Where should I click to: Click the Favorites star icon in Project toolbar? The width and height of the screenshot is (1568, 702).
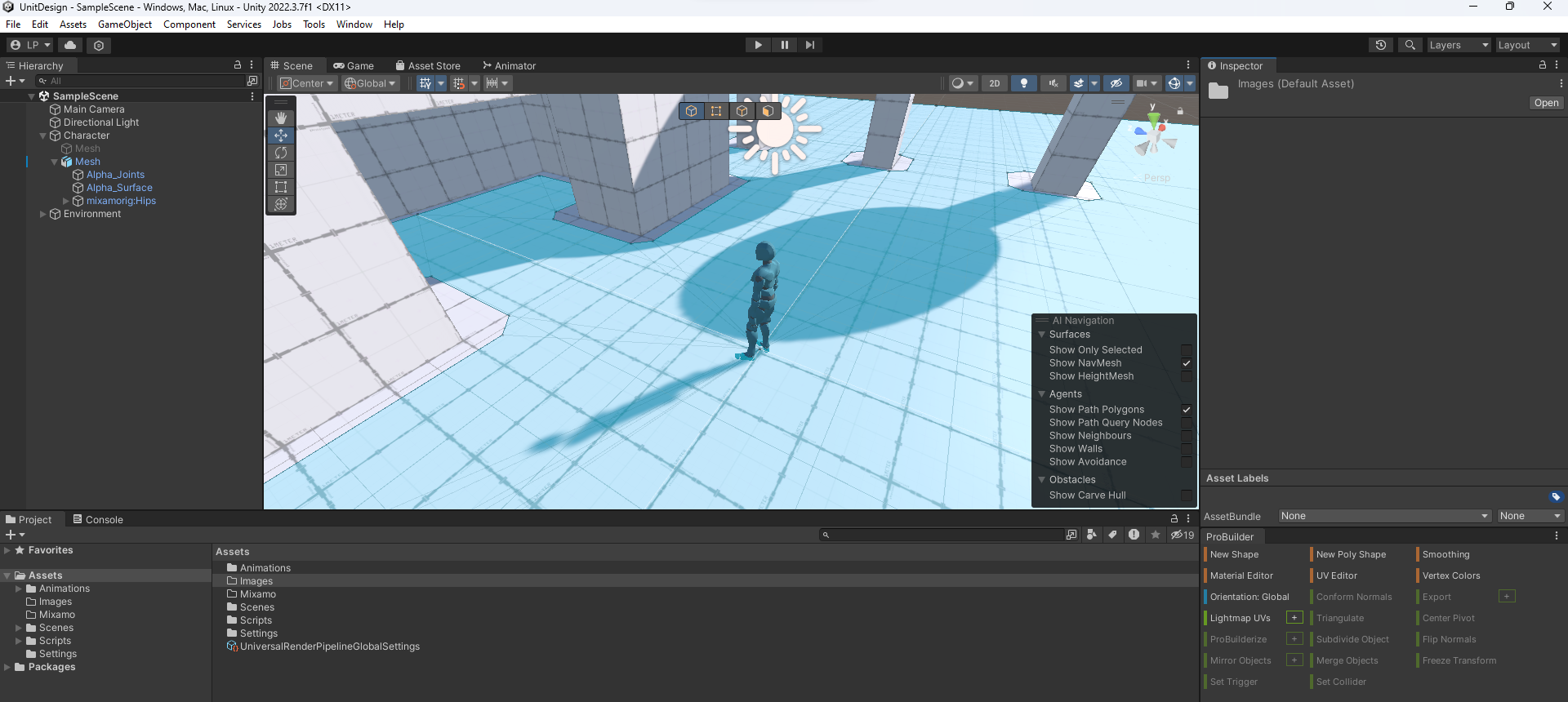coord(1155,535)
